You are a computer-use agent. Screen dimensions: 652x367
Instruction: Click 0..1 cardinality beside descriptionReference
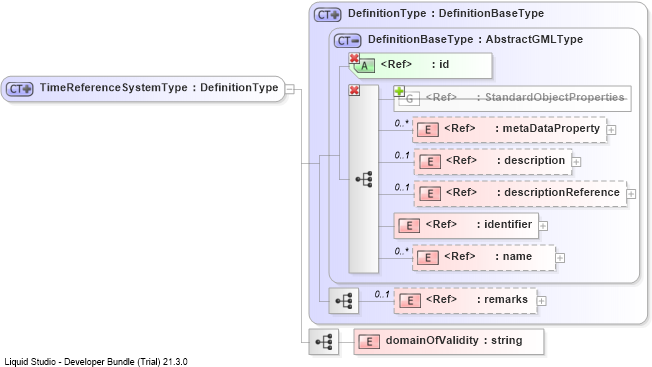coord(402,187)
